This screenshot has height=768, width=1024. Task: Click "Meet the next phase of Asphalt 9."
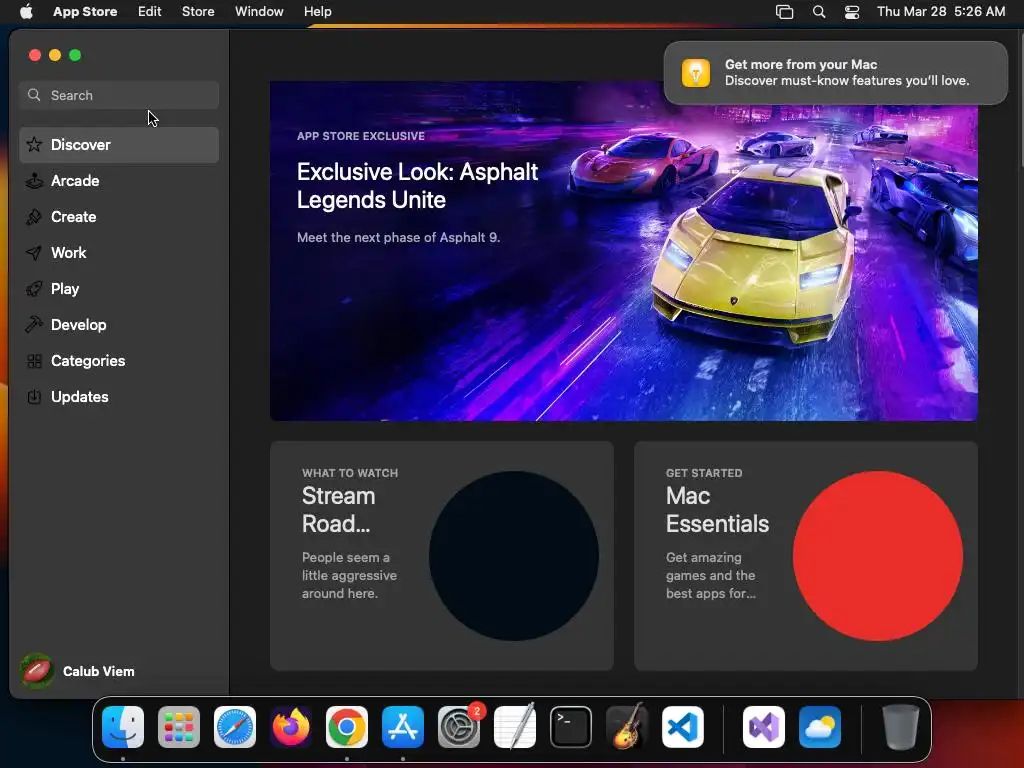[398, 238]
